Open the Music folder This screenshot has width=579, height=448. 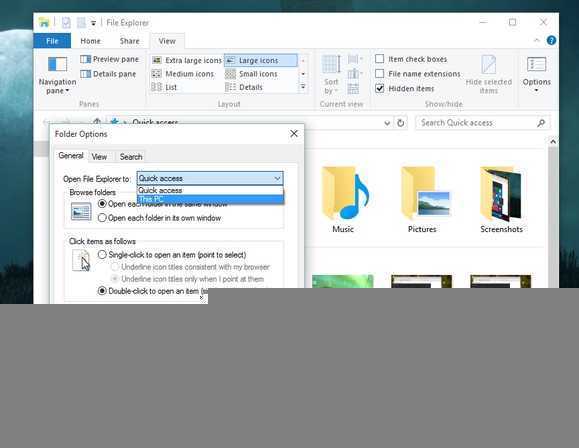pyautogui.click(x=343, y=200)
